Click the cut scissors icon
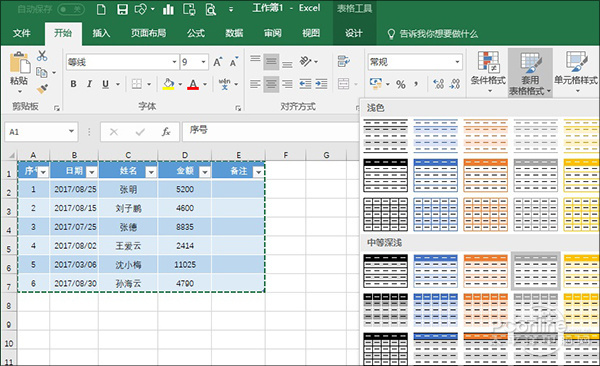 click(x=42, y=56)
